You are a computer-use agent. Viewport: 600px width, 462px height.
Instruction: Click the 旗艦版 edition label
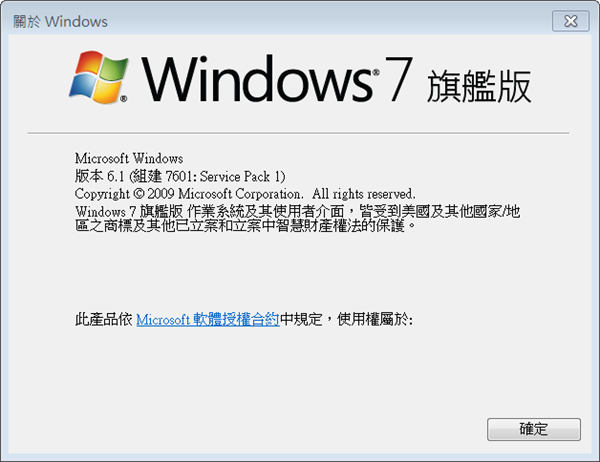pos(479,87)
